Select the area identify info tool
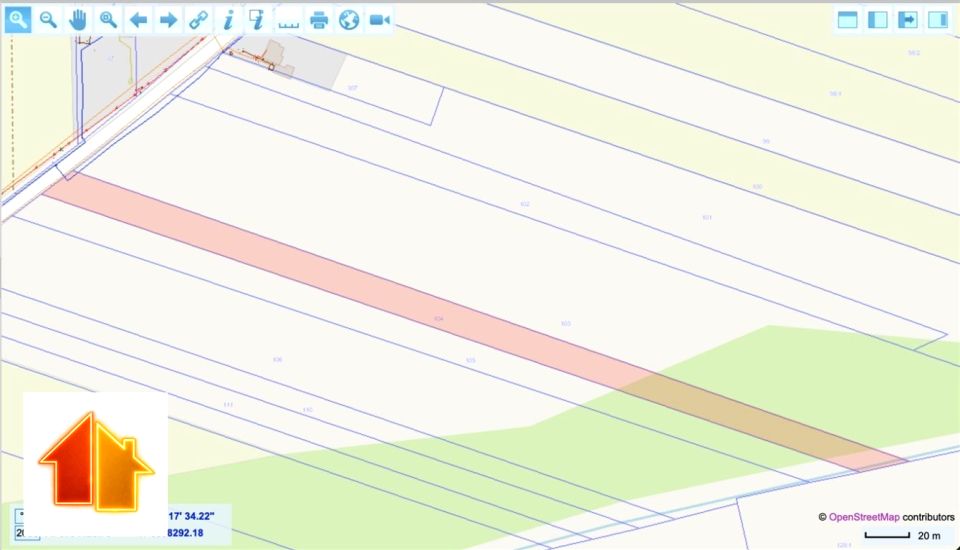 coord(258,20)
